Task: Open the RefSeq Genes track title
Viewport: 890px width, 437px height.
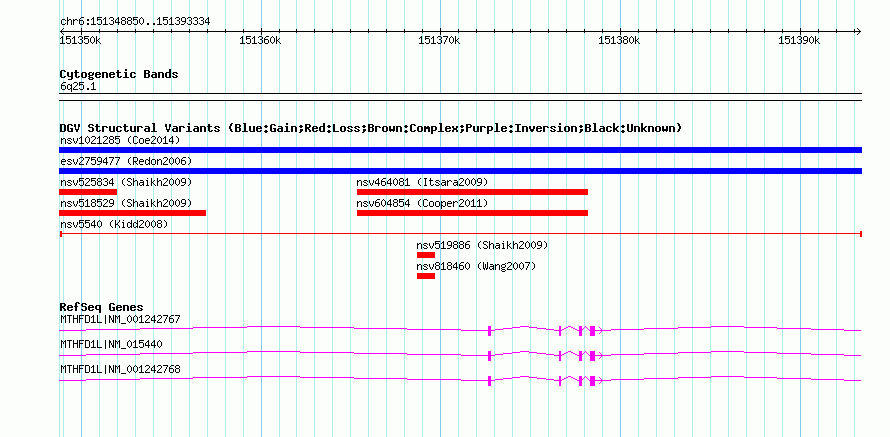Action: pyautogui.click(x=102, y=308)
